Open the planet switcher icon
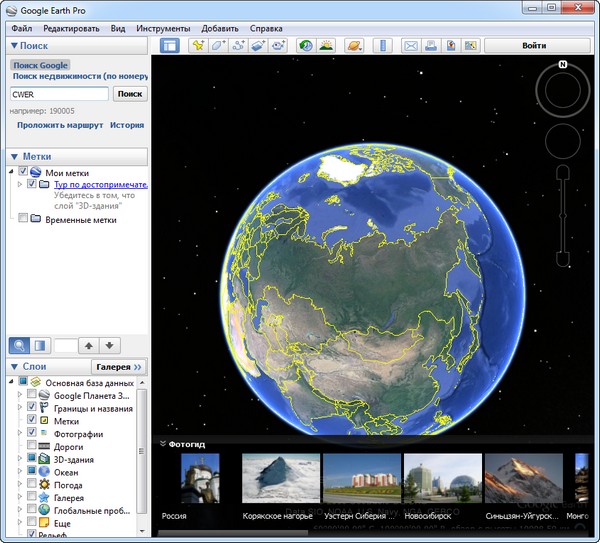This screenshot has height=543, width=600. (354, 46)
